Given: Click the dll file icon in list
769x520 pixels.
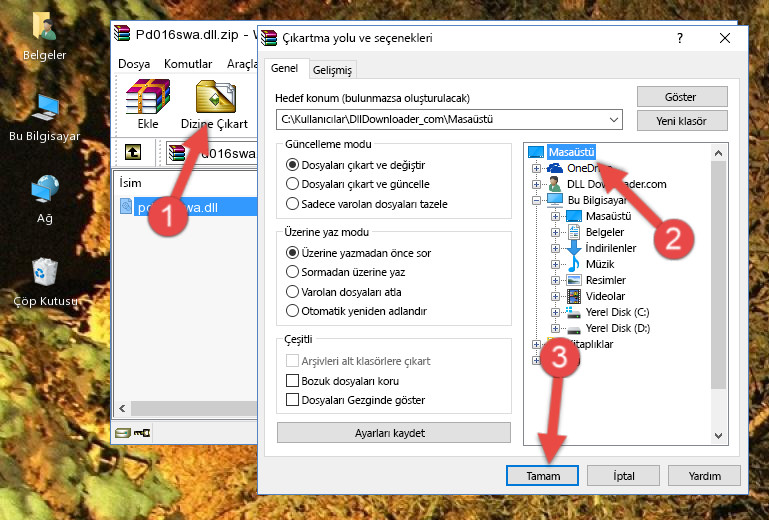Looking at the screenshot, I should click(126, 207).
